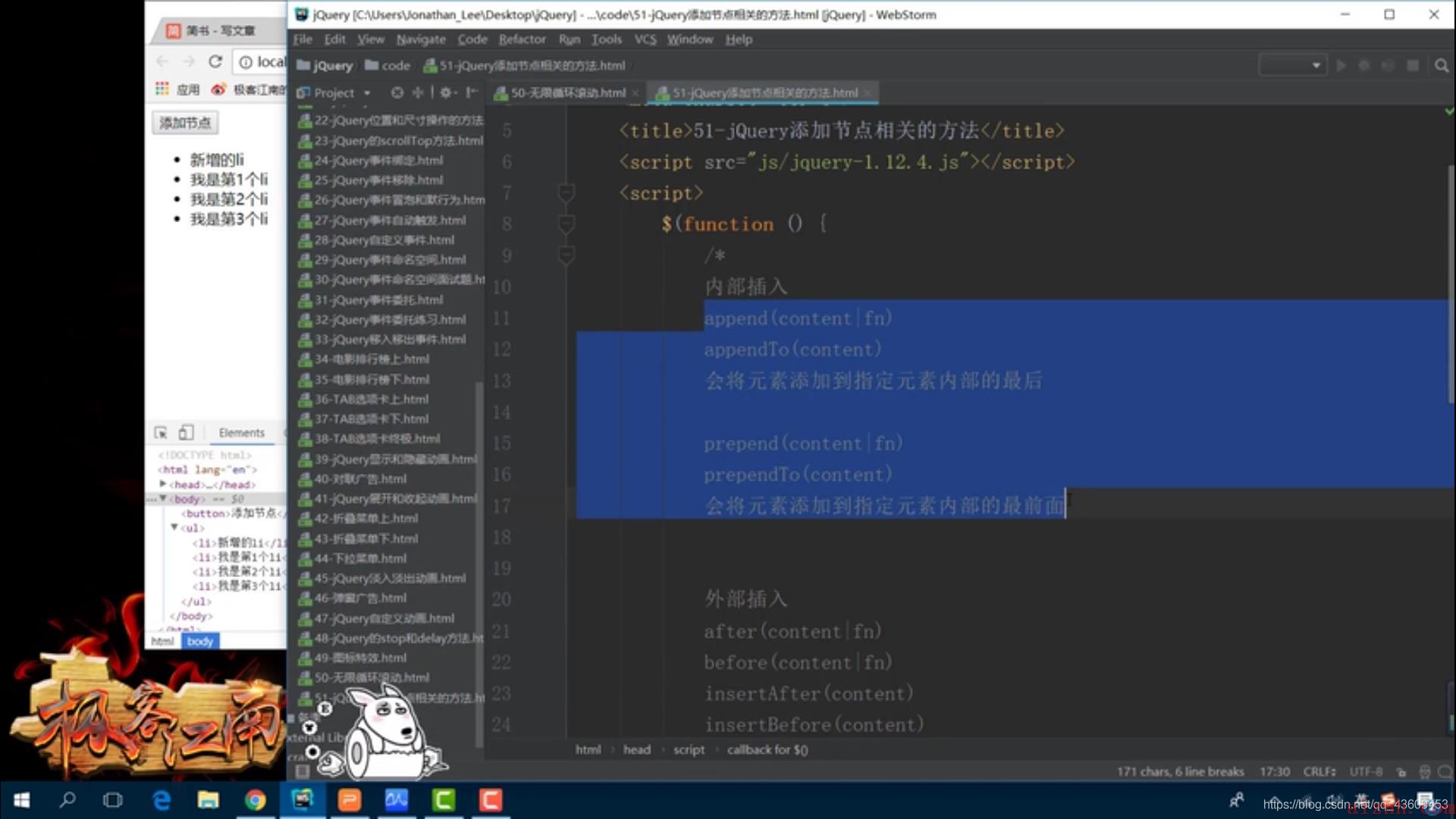Click 应用 apps bookmark in browser
The height and width of the screenshot is (819, 1456).
[177, 89]
